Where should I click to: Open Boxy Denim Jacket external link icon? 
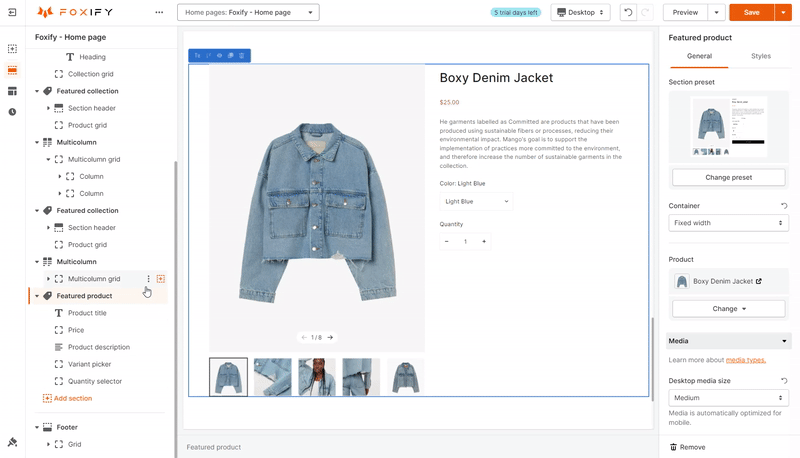click(x=759, y=281)
